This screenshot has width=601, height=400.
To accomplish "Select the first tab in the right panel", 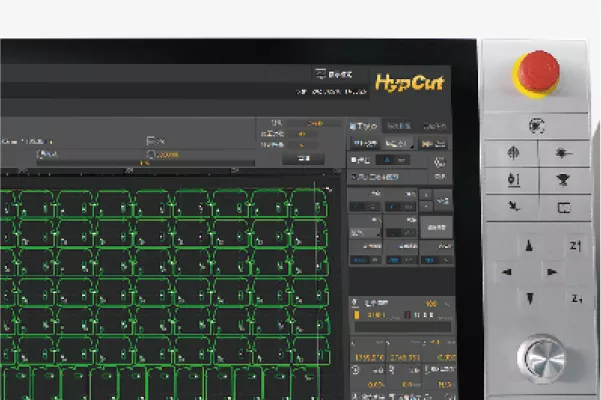I will click(x=363, y=126).
